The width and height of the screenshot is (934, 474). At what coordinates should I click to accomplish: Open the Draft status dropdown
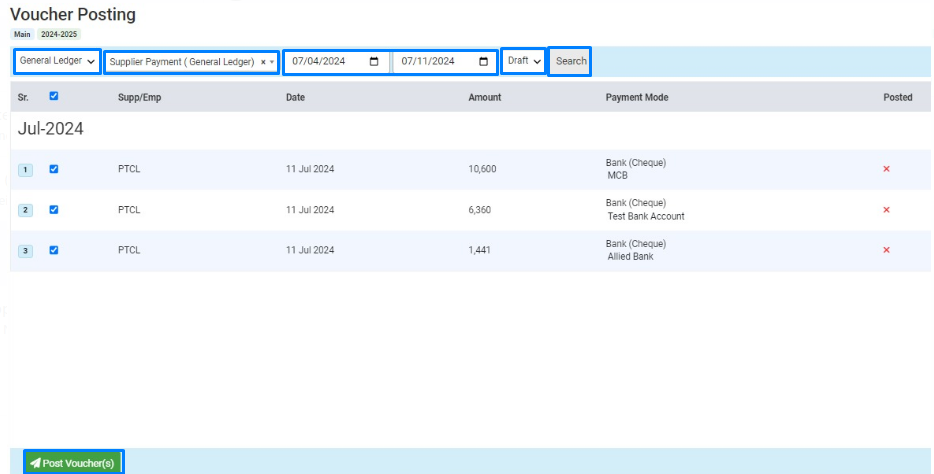coord(524,61)
